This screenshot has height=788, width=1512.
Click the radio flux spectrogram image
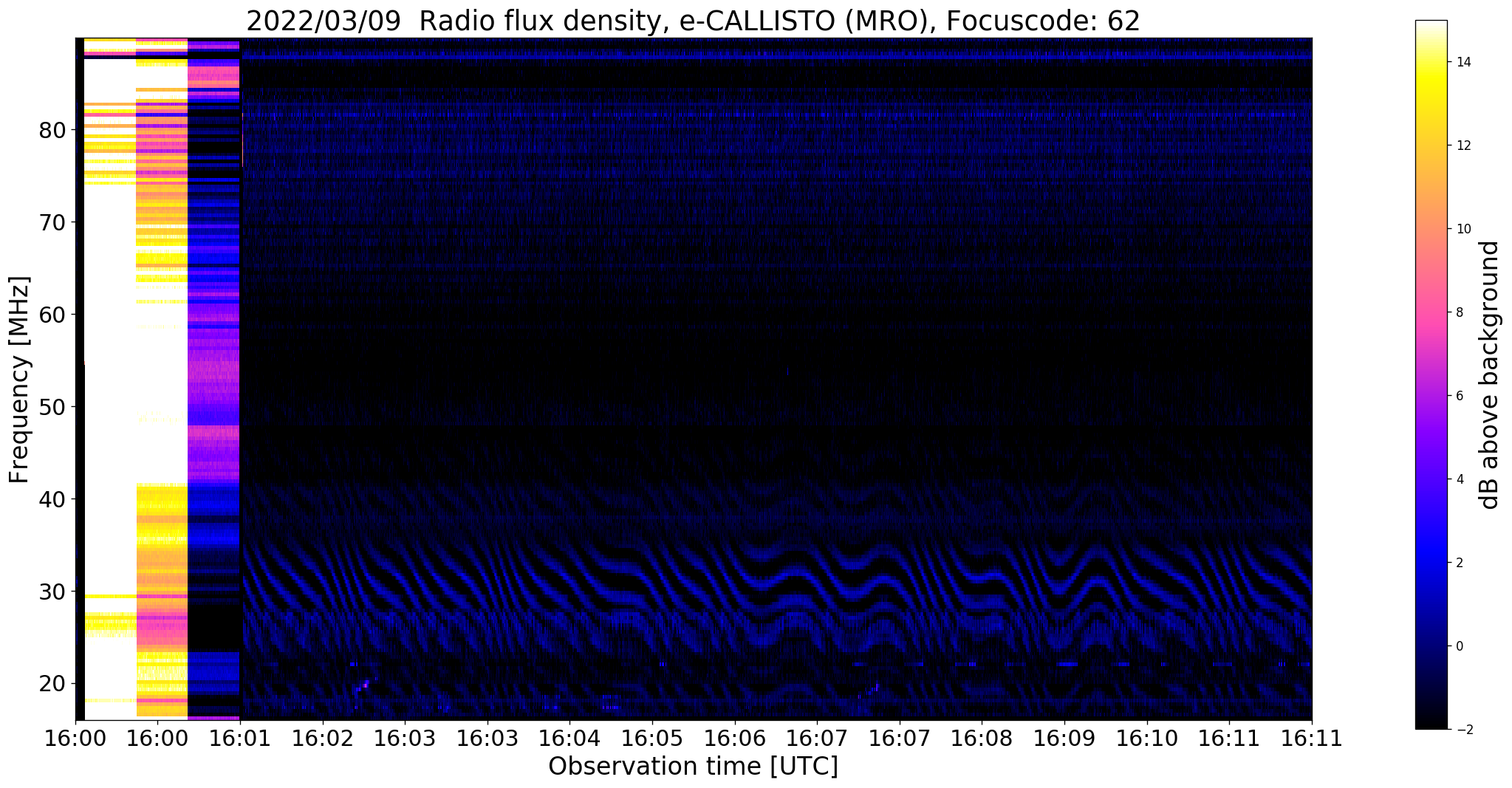tap(694, 379)
